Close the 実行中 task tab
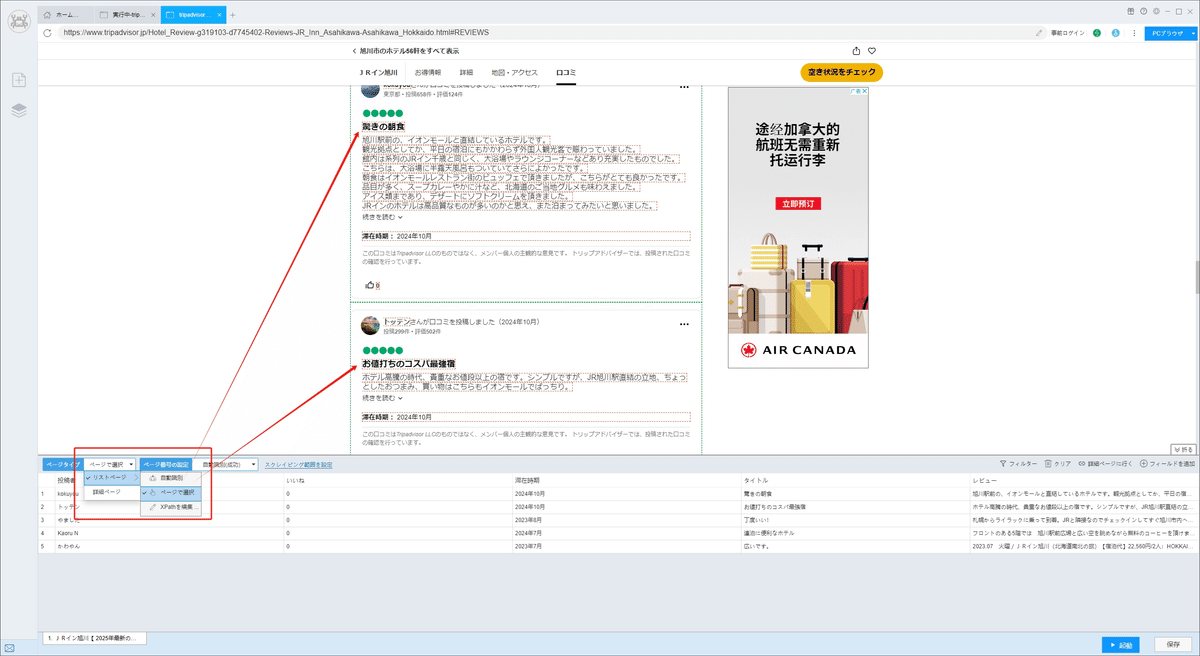Image resolution: width=1200 pixels, height=656 pixels. tap(152, 15)
